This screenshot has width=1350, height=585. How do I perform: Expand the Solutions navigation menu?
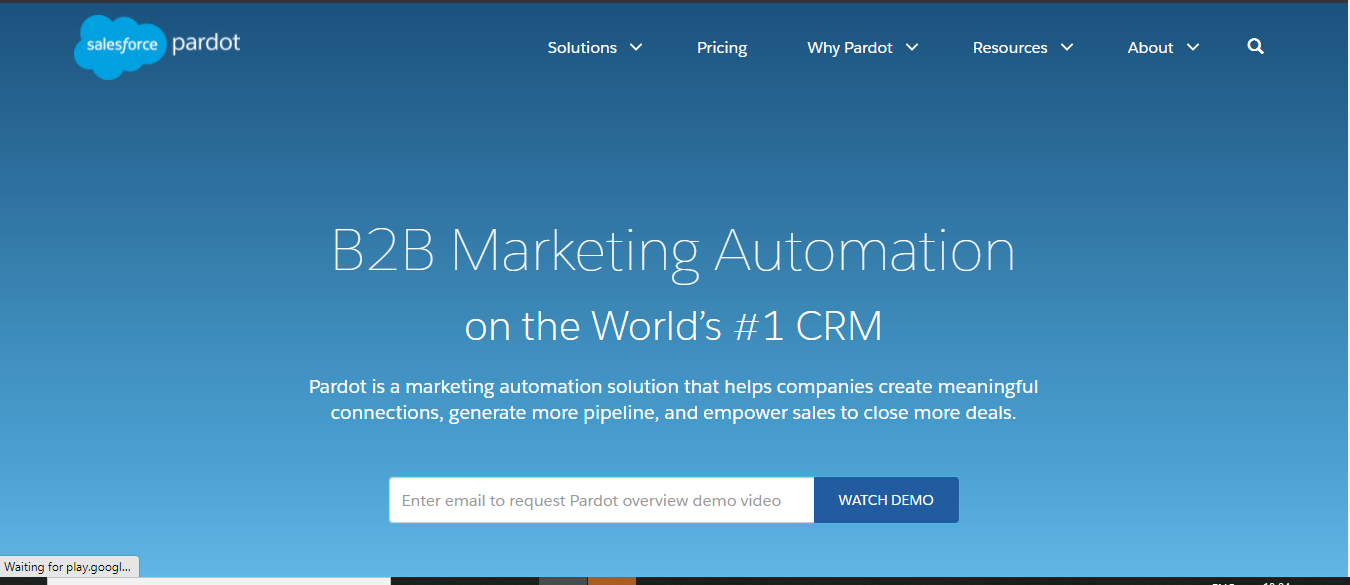point(595,47)
